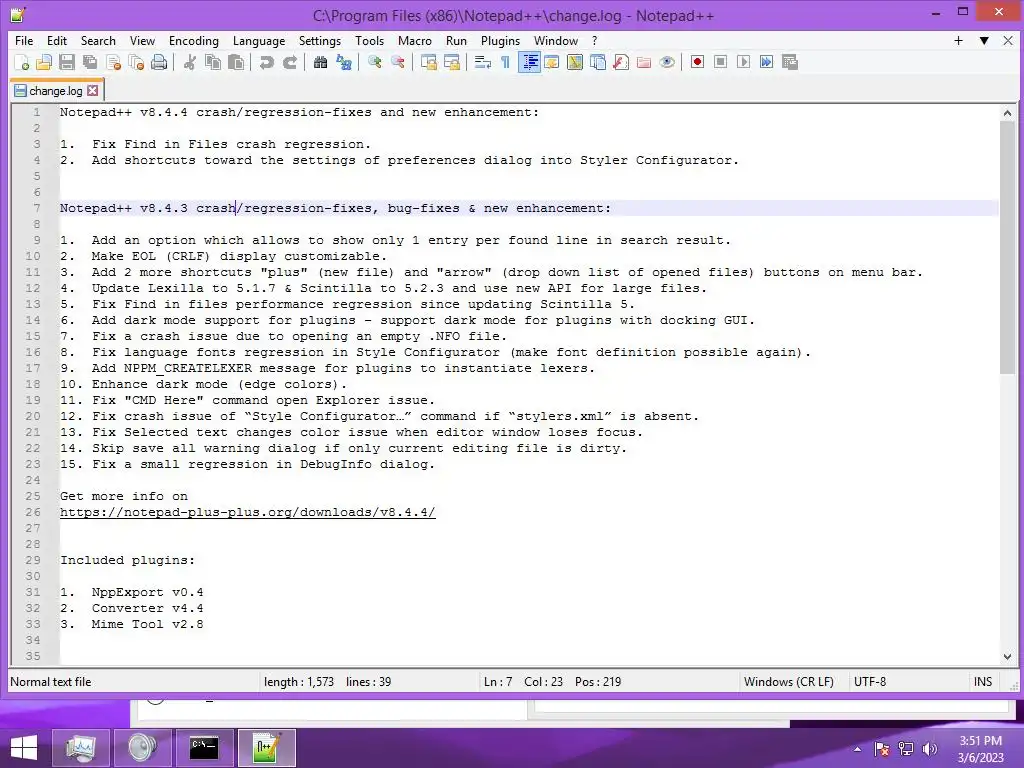Open the Plugins menu
The image size is (1024, 768).
(500, 40)
